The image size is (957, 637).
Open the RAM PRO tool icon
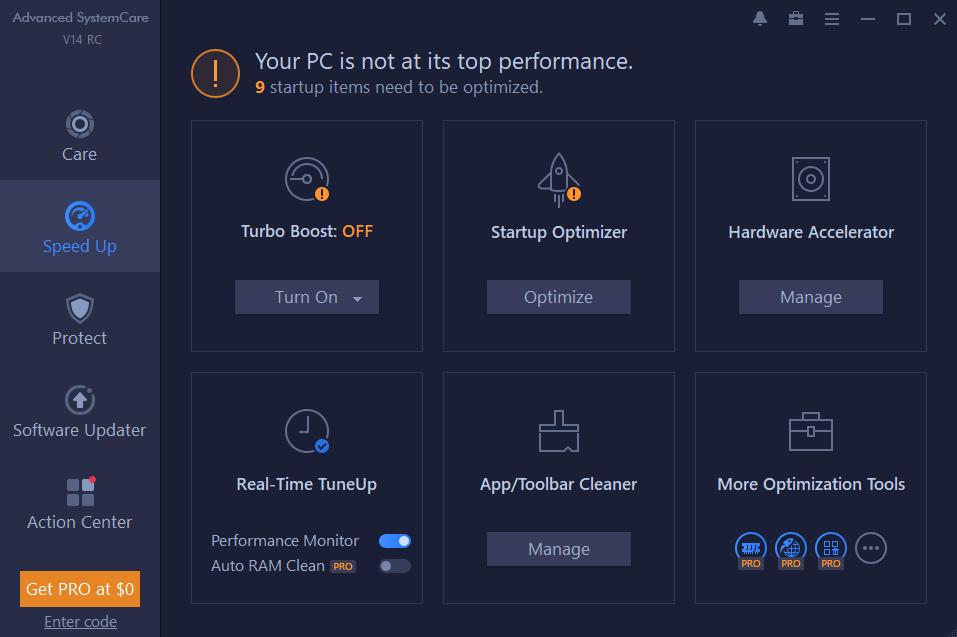point(751,550)
